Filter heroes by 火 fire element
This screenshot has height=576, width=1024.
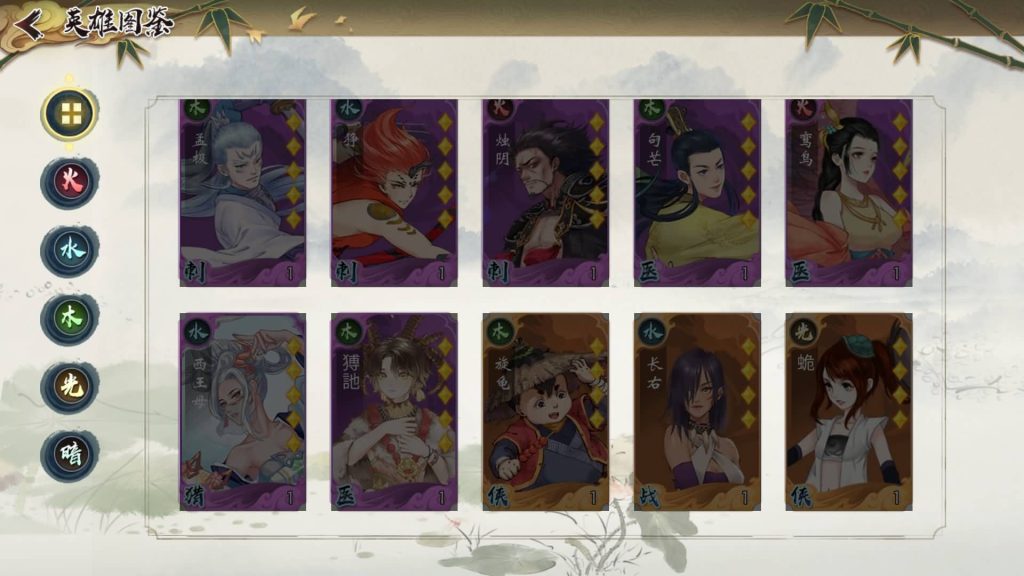(70, 182)
